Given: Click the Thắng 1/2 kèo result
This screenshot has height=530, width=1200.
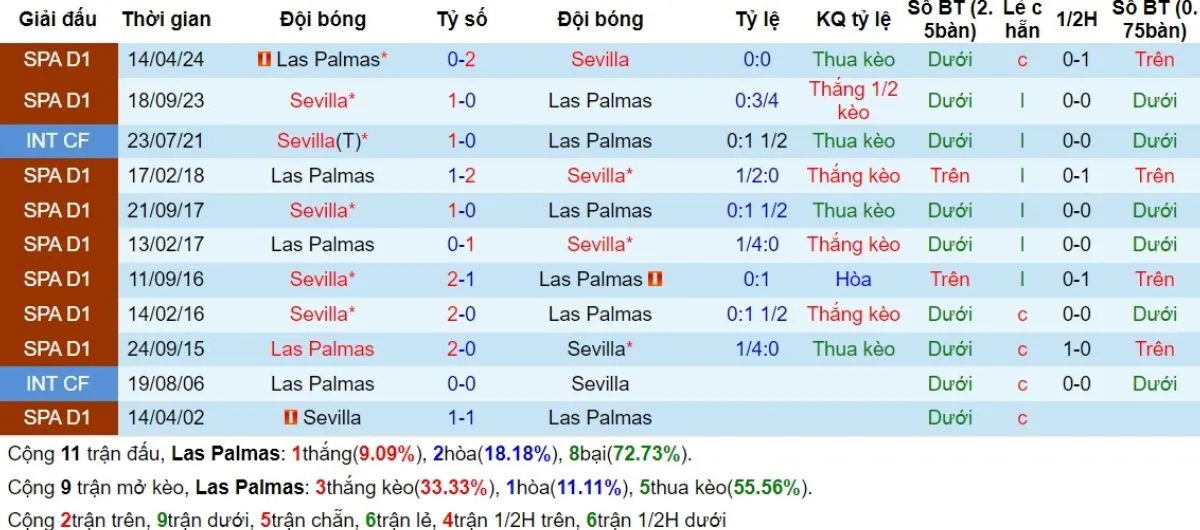Looking at the screenshot, I should [x=853, y=100].
